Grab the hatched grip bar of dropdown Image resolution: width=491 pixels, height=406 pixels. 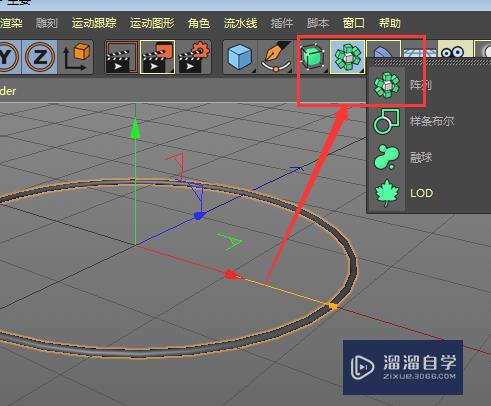click(x=432, y=62)
